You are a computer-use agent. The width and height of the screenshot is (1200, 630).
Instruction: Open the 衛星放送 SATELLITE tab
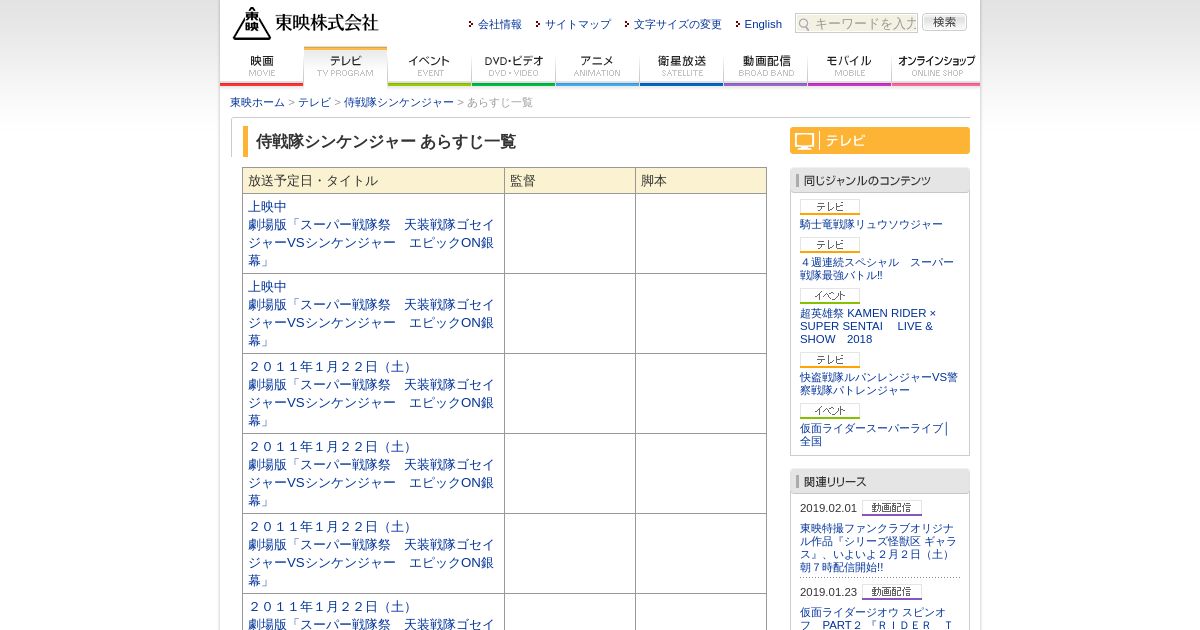[682, 66]
